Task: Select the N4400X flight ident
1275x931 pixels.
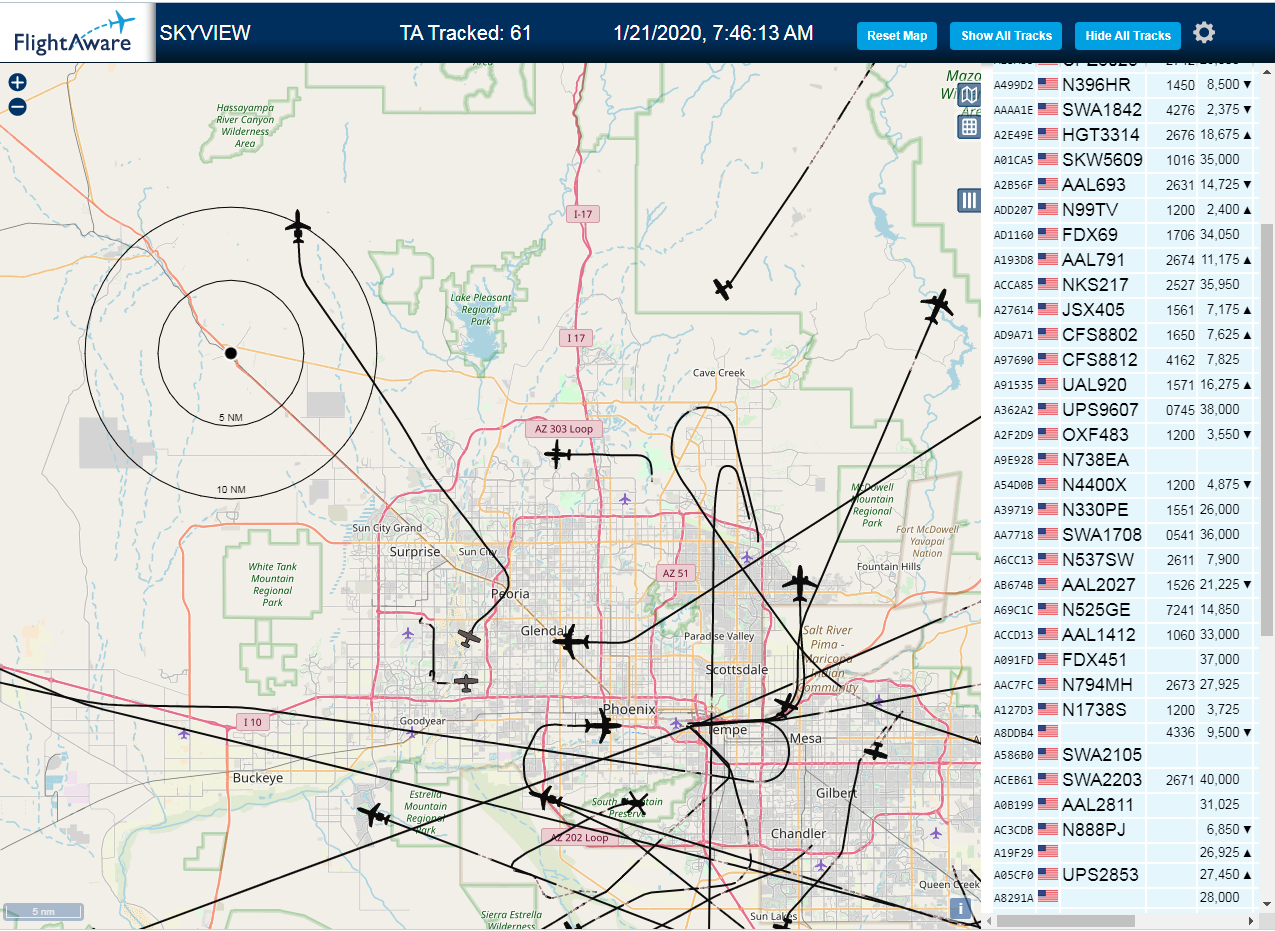Action: [1094, 485]
